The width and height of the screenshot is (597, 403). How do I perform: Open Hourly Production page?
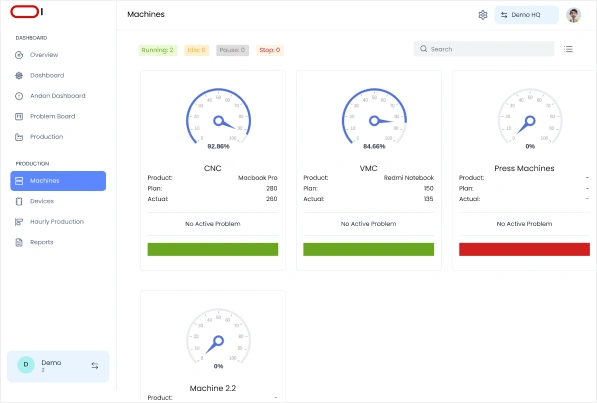pyautogui.click(x=57, y=222)
